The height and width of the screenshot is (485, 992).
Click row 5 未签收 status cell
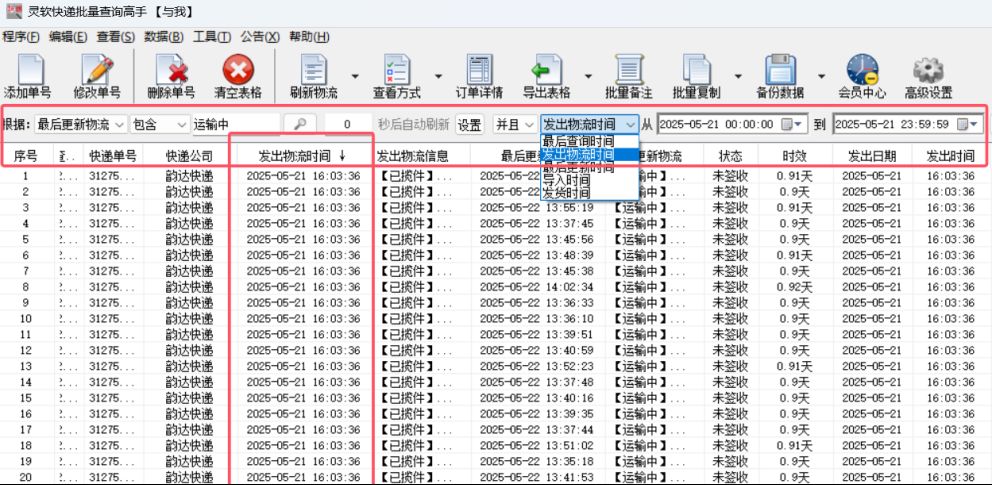729,239
